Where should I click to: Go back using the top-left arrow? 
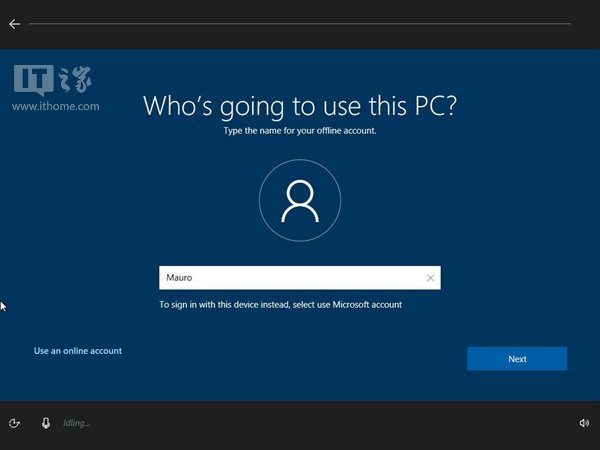[14, 23]
